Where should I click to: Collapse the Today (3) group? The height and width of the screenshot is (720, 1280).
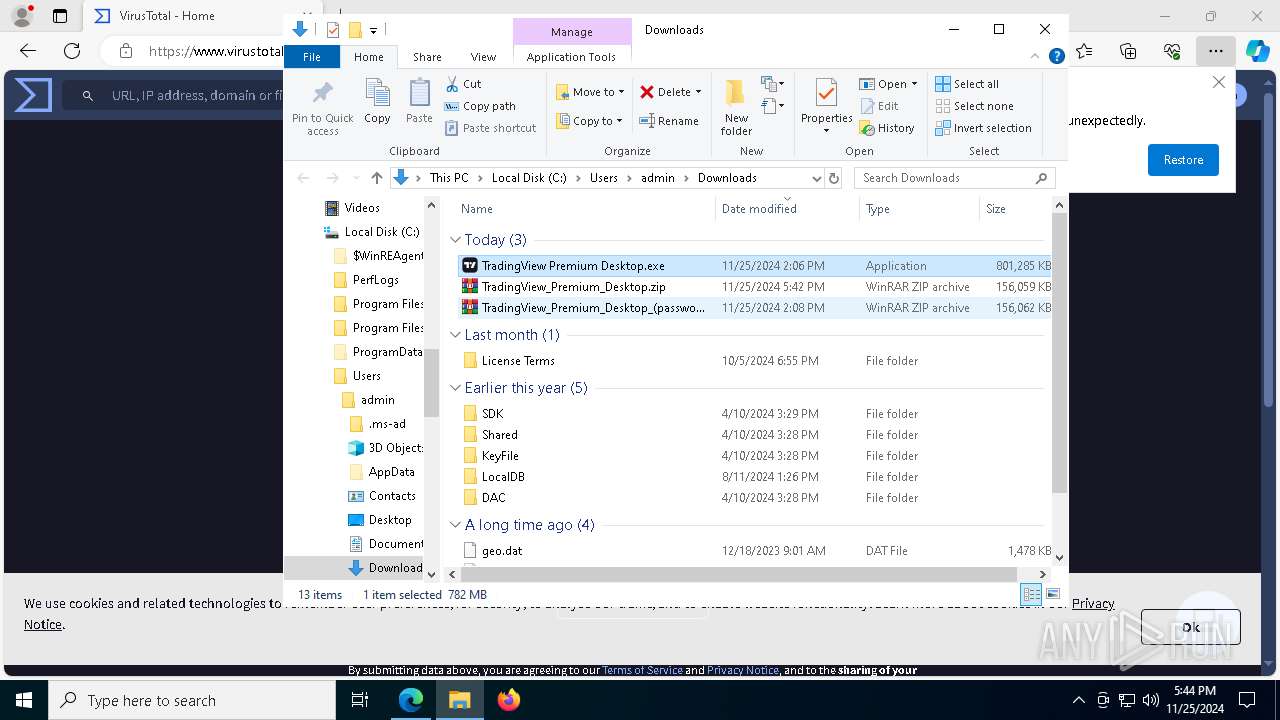[455, 240]
